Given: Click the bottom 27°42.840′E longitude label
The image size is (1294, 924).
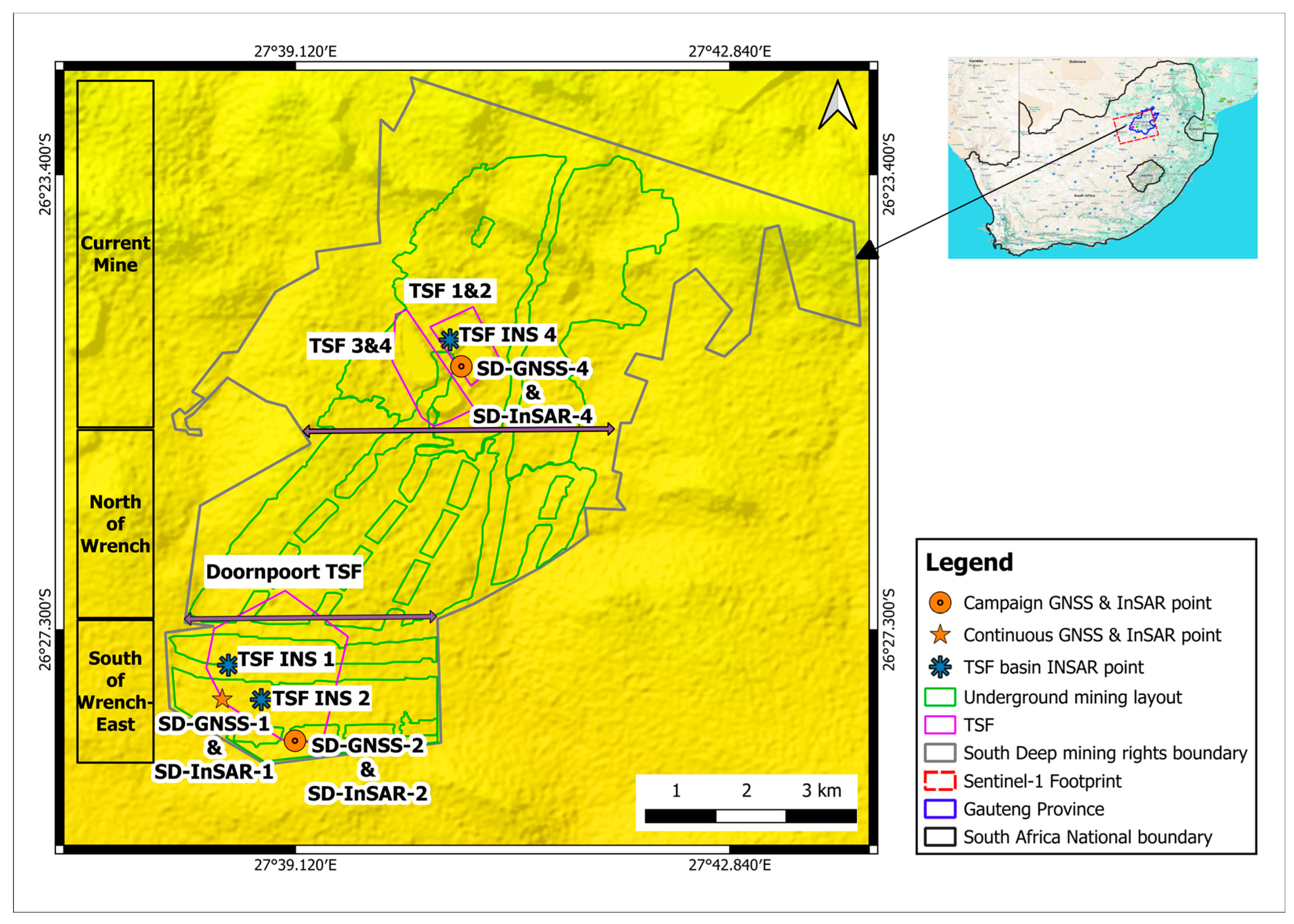Looking at the screenshot, I should (730, 865).
